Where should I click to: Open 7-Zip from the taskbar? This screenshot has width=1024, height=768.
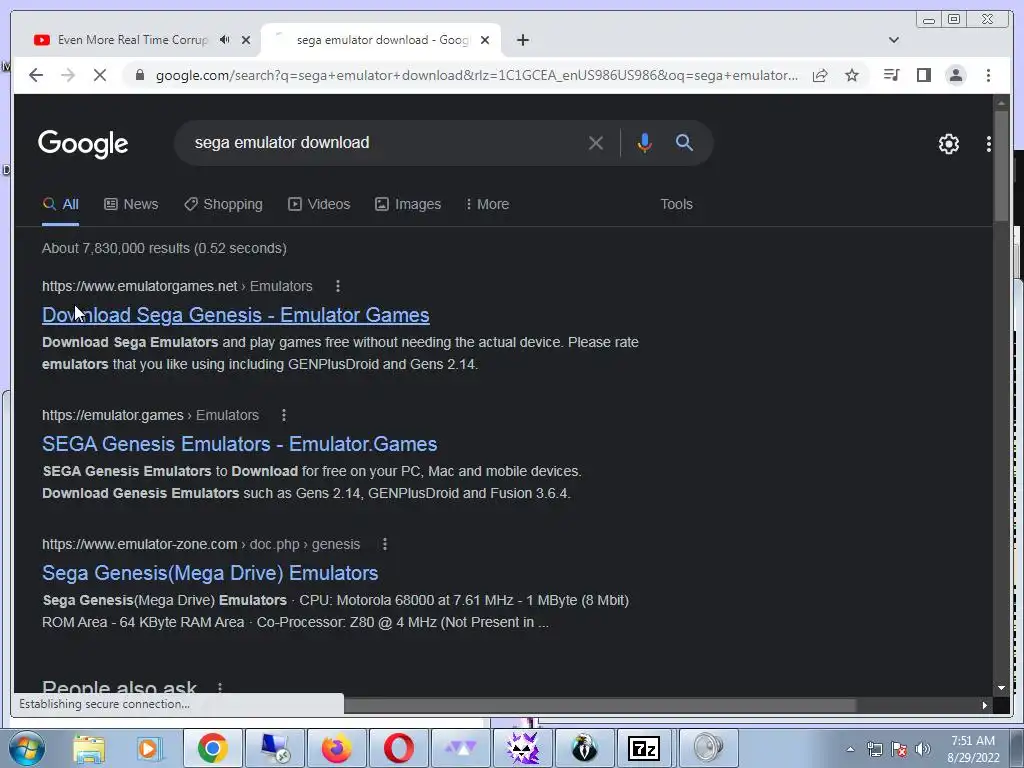644,748
